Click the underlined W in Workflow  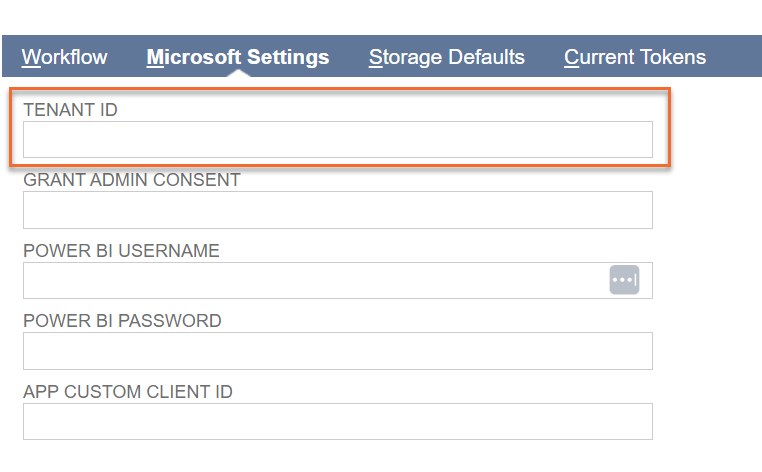pos(31,57)
